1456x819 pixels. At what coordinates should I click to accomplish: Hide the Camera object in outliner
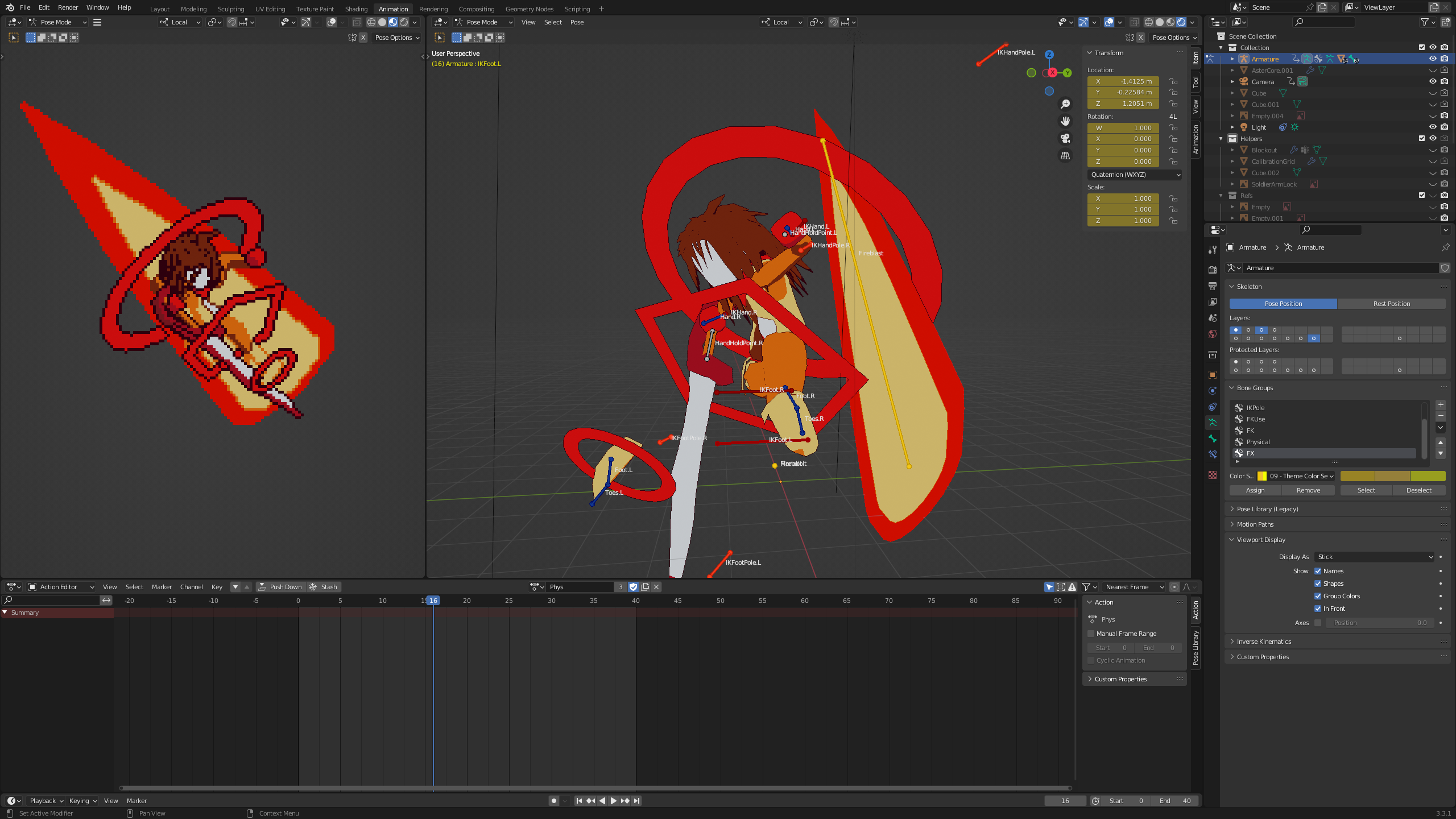(1433, 81)
